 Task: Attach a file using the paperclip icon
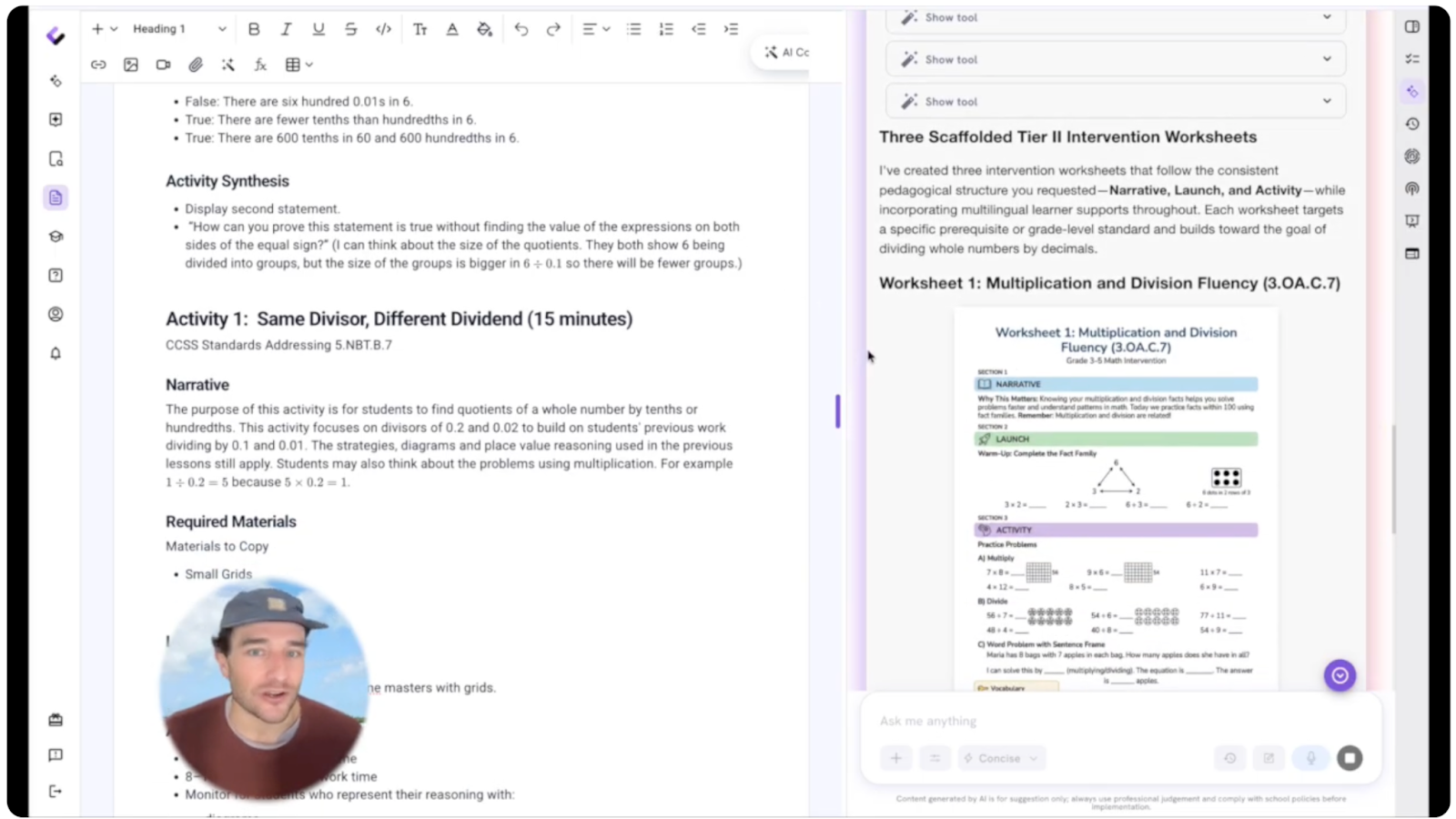coord(195,64)
